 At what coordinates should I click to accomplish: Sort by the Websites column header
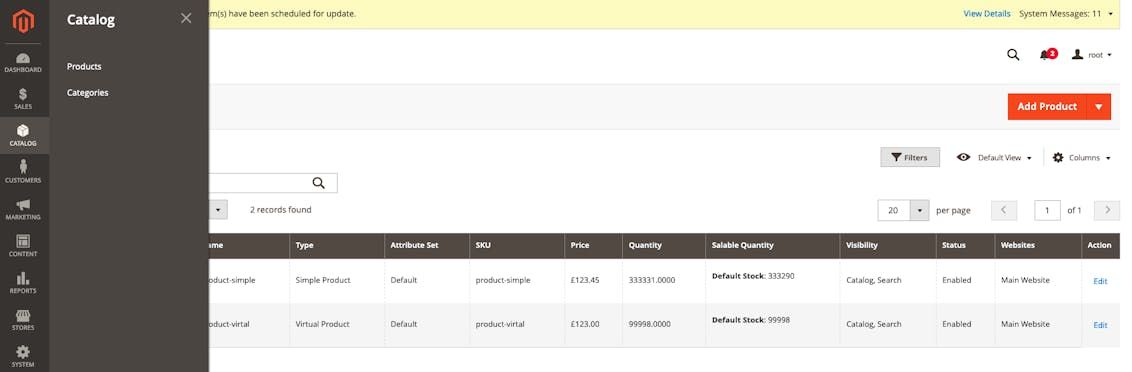[1037, 246]
